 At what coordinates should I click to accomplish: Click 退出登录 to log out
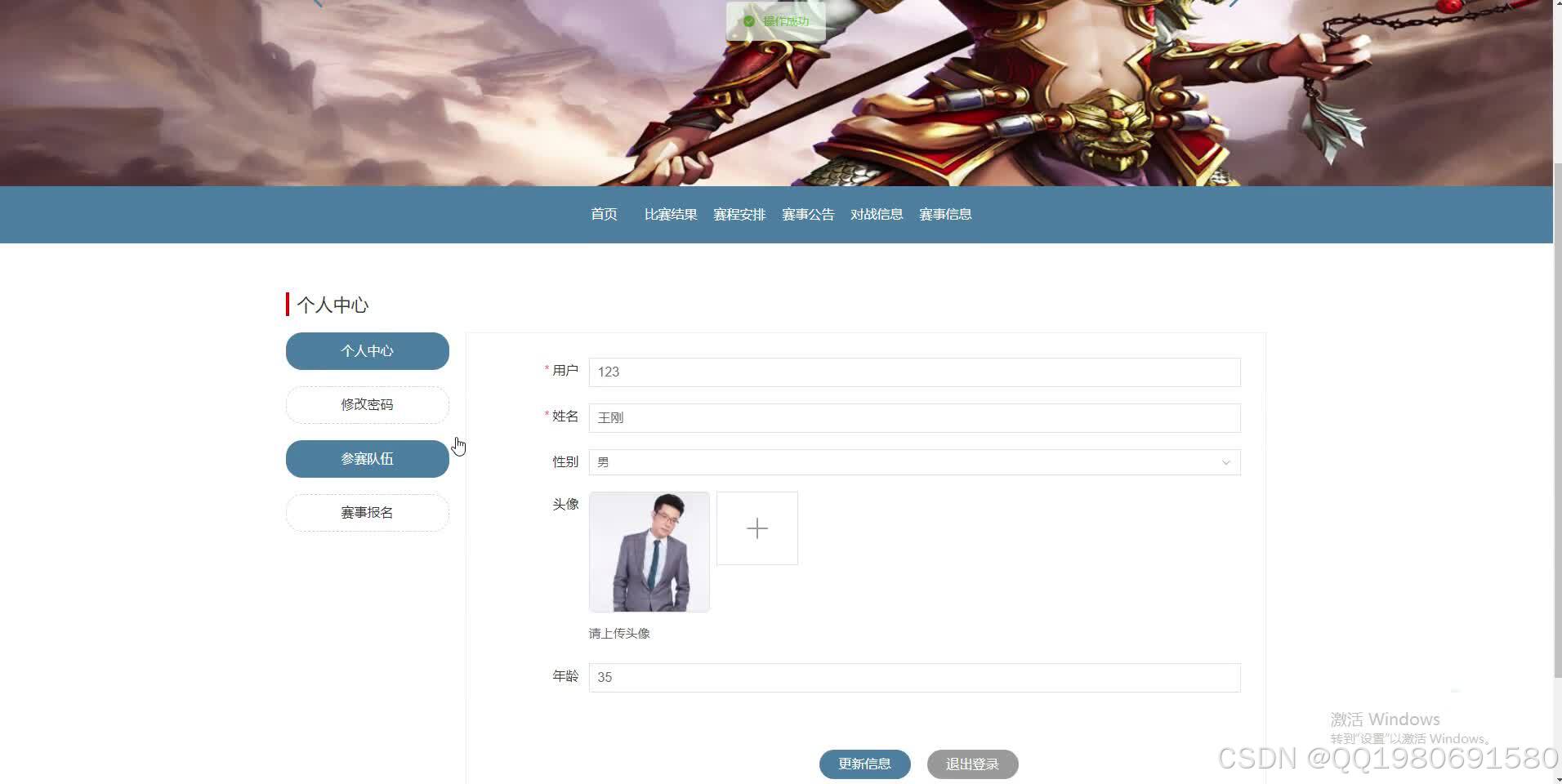pos(971,764)
